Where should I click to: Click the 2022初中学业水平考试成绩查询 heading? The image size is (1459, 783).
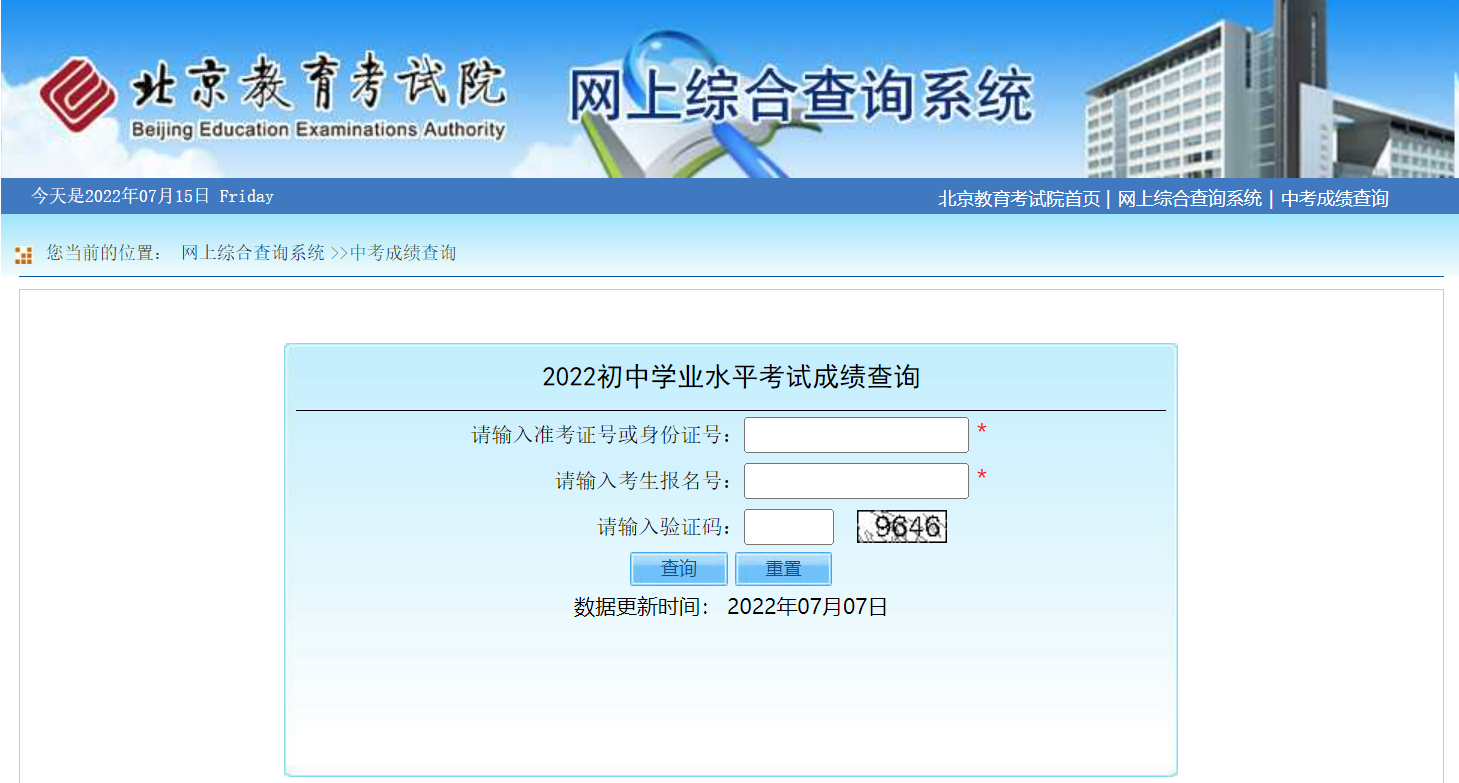[731, 377]
